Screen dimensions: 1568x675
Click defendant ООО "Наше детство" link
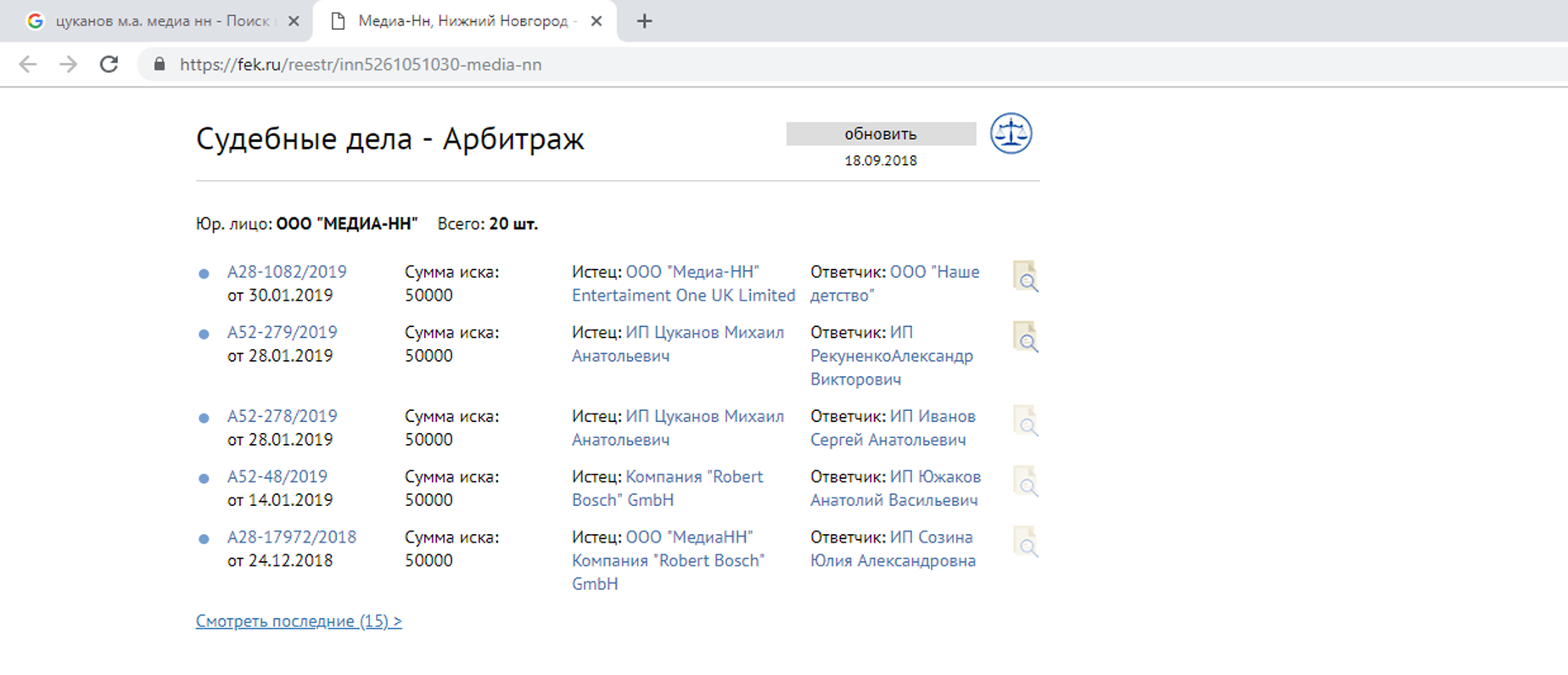point(894,284)
